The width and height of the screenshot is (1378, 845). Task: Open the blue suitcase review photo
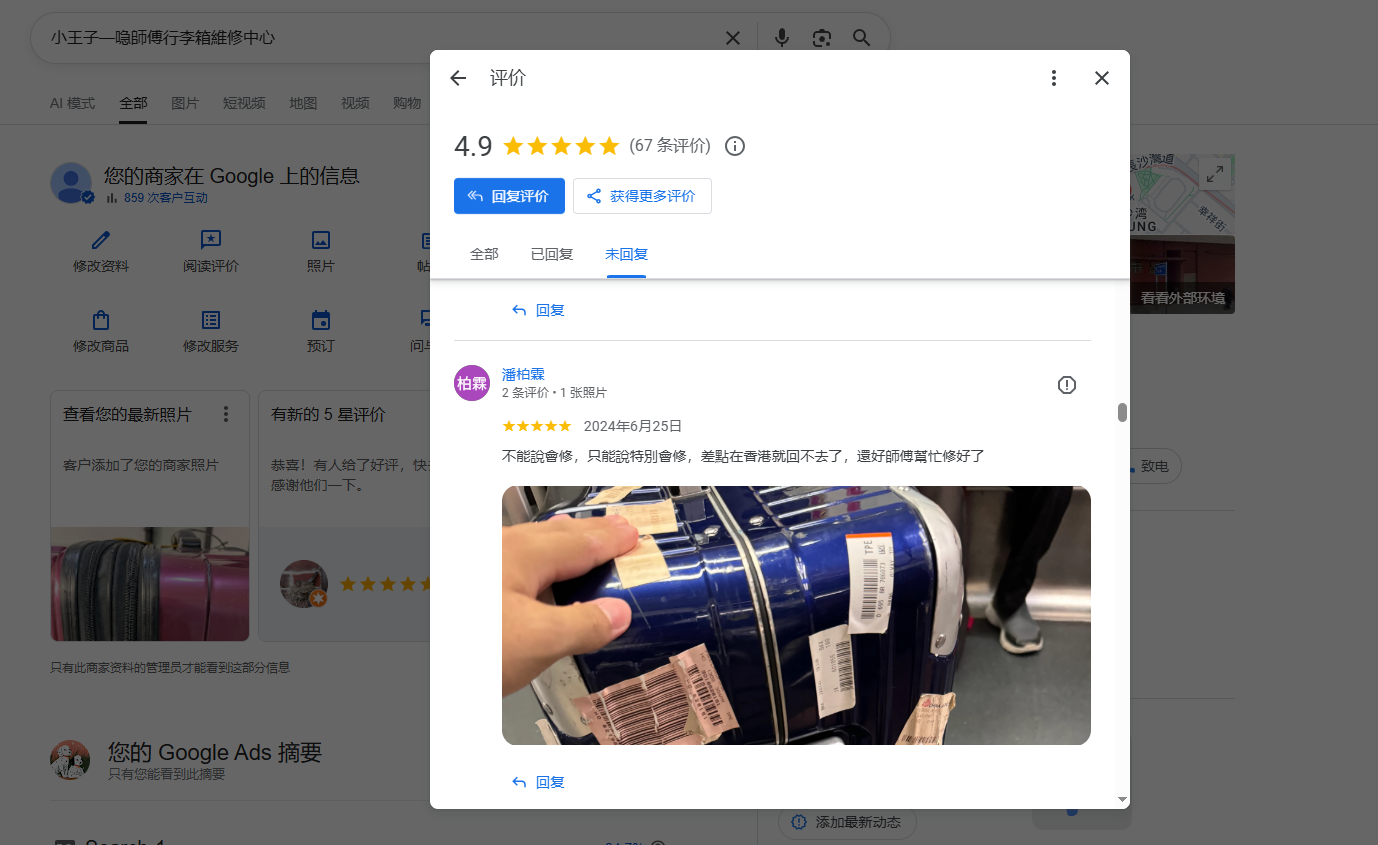pyautogui.click(x=796, y=615)
